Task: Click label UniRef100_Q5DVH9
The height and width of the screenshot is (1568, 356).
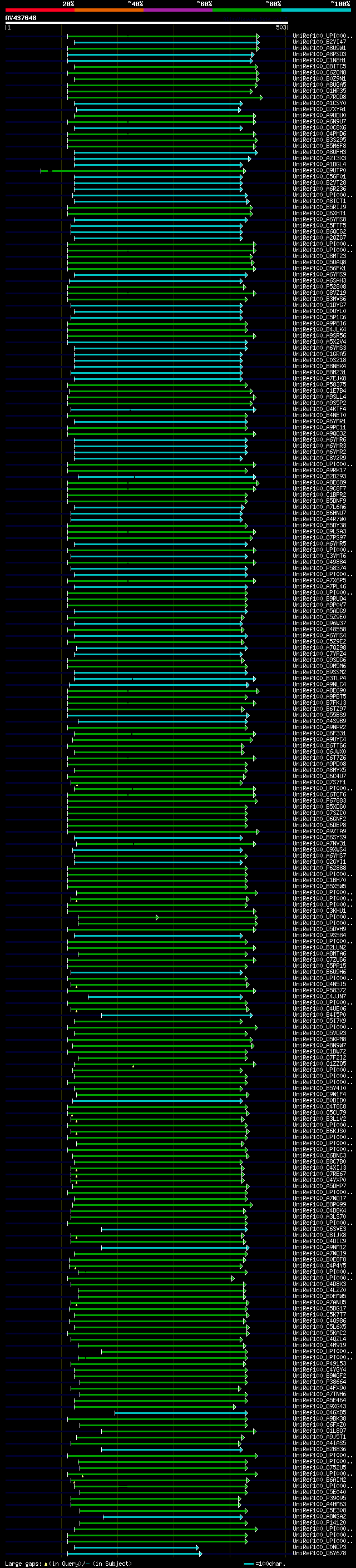Action: point(319,929)
